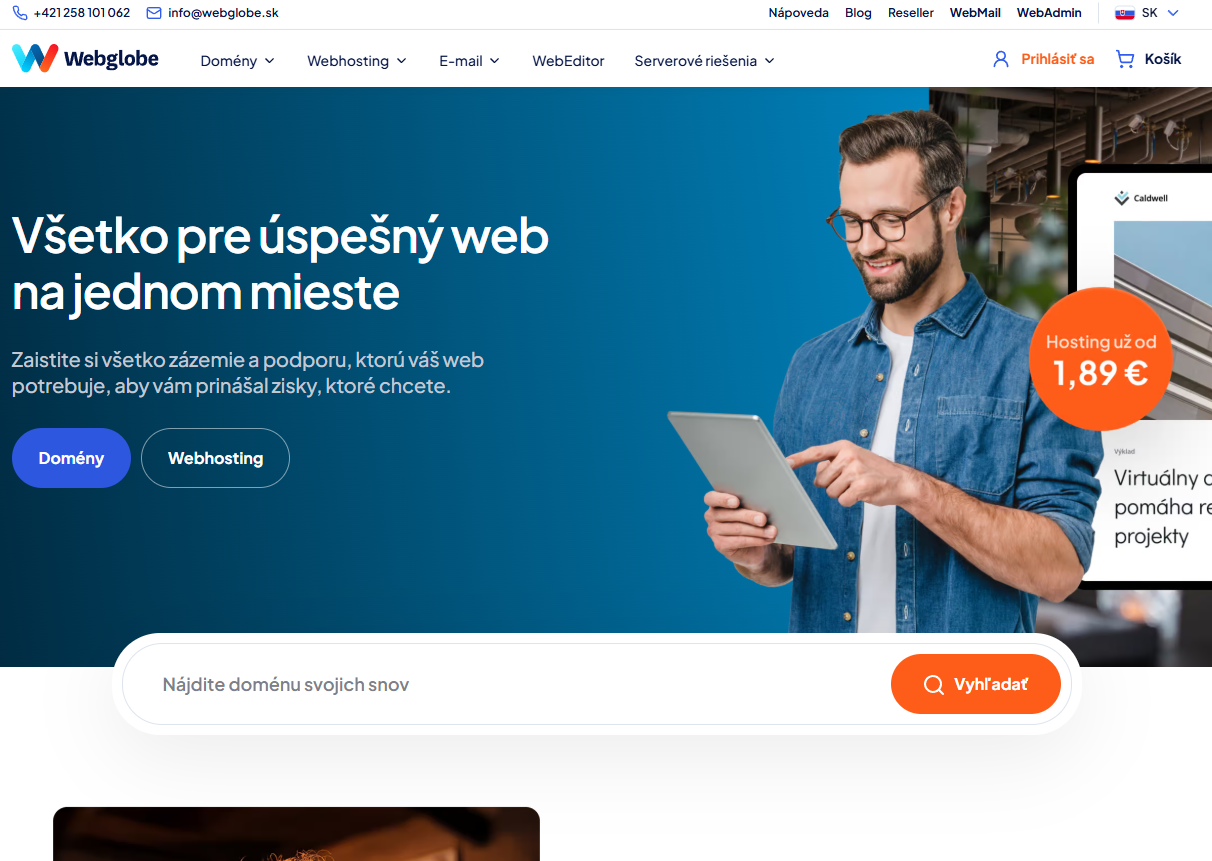Viewport: 1212px width, 861px height.
Task: Click the envelope icon next to info@webglobe.sk
Action: pyautogui.click(x=154, y=13)
